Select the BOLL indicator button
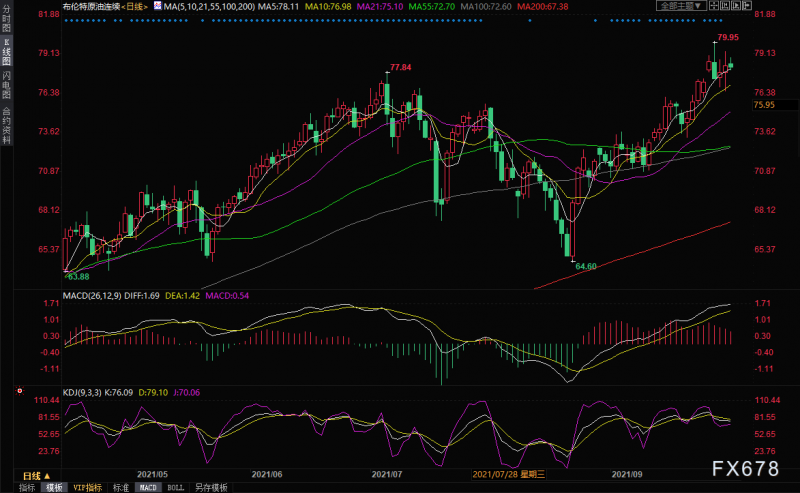This screenshot has height=493, width=800. pyautogui.click(x=174, y=487)
